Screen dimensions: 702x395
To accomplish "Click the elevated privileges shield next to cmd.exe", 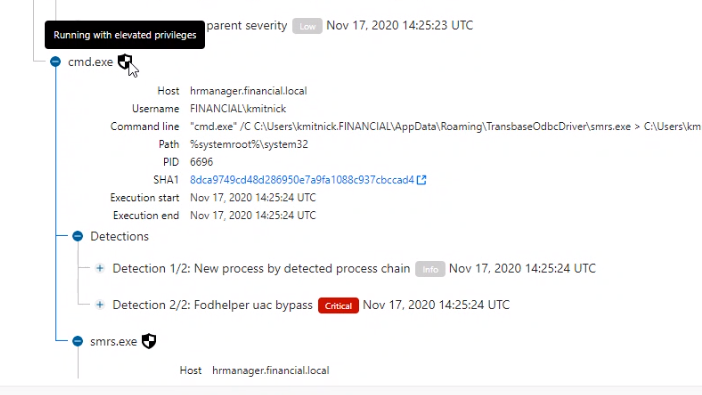I will 125,62.
